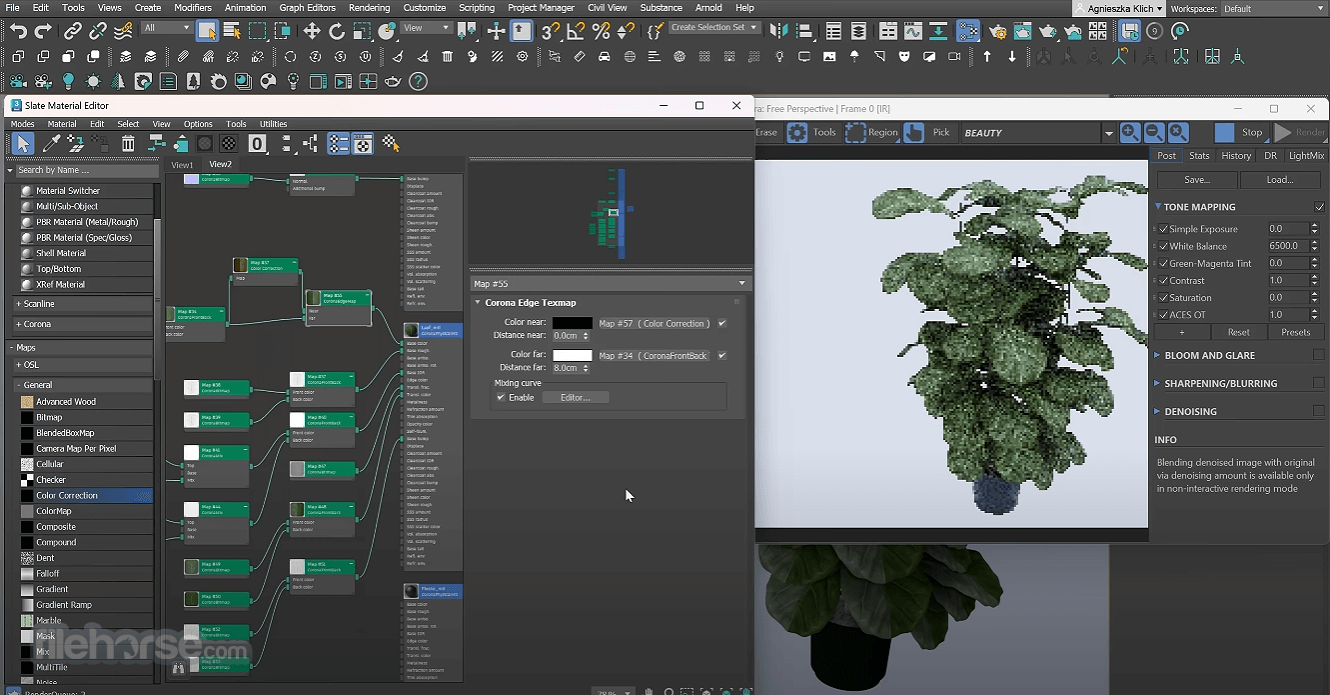Open the Create Selection Set dropdown
Screen dimensions: 1330x695
click(x=713, y=27)
